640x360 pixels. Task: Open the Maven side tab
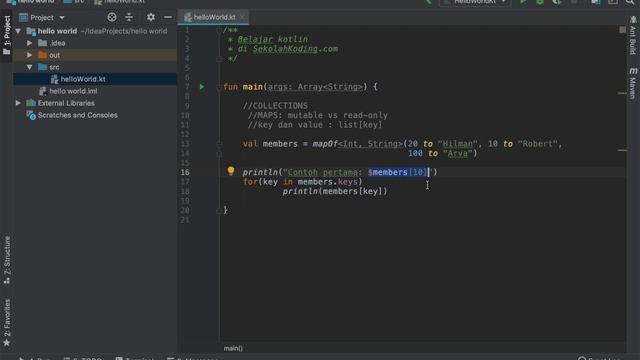point(633,83)
